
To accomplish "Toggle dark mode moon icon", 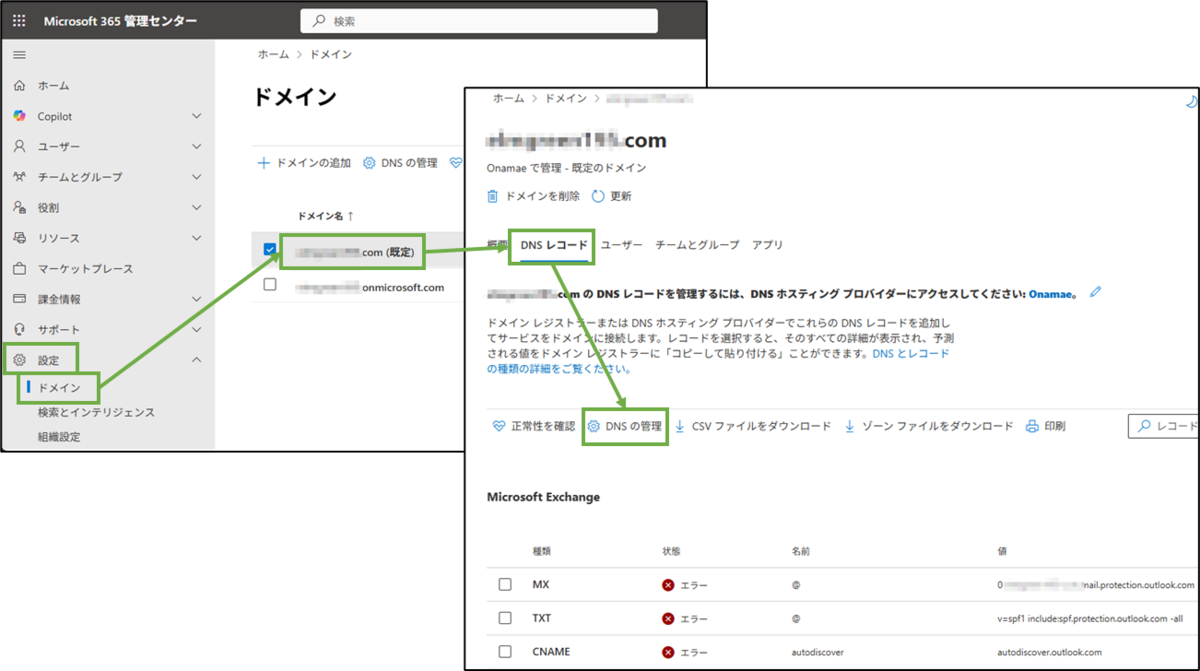I will tap(1191, 101).
